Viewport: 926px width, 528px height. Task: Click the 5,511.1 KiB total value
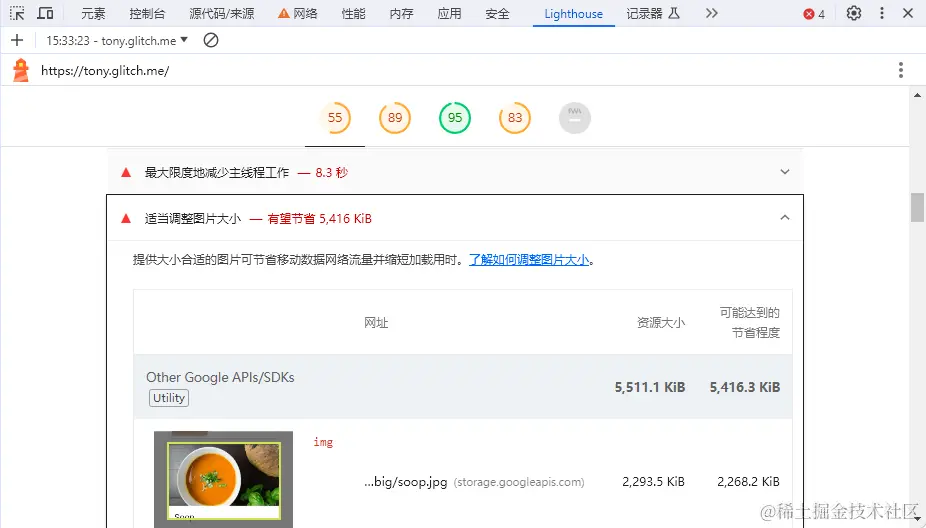pyautogui.click(x=650, y=387)
